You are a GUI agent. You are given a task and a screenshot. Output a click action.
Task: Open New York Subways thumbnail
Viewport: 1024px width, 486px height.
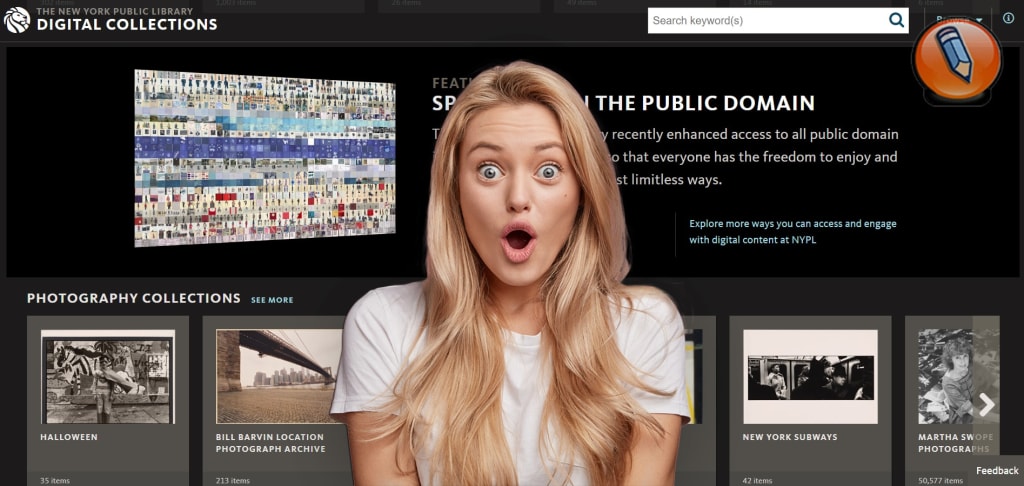810,377
